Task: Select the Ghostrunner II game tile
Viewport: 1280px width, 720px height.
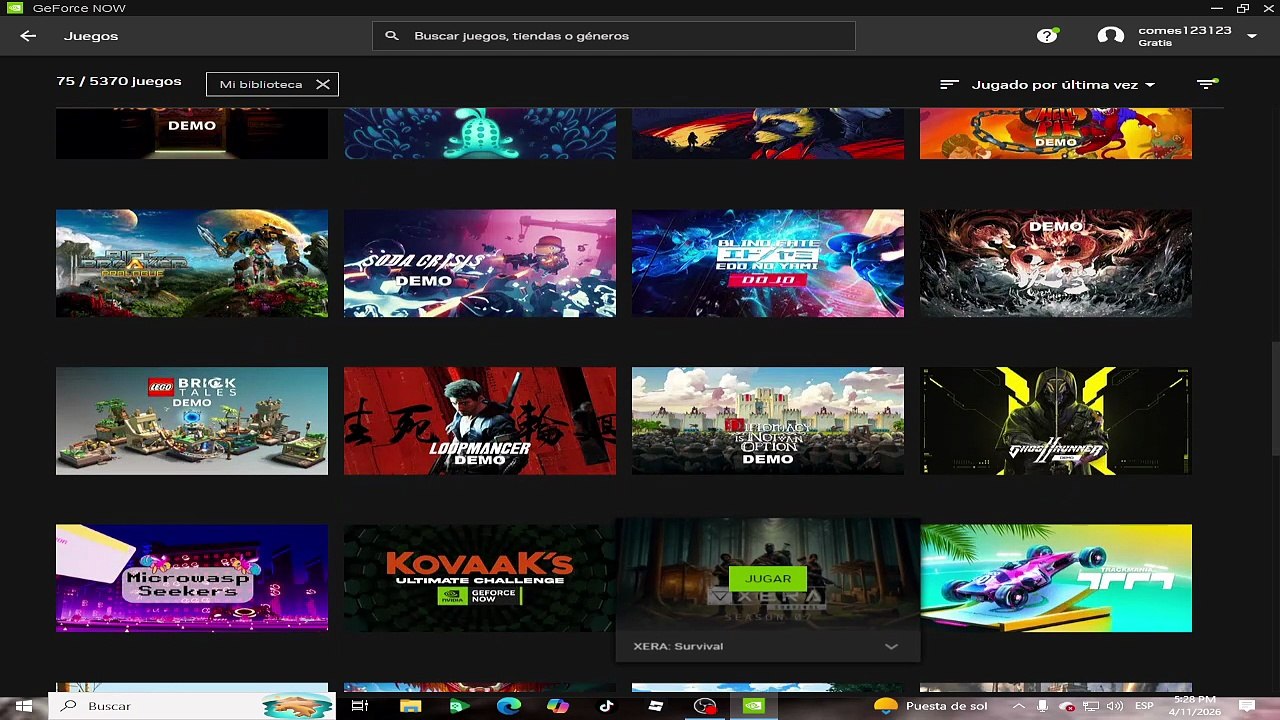Action: [1056, 421]
